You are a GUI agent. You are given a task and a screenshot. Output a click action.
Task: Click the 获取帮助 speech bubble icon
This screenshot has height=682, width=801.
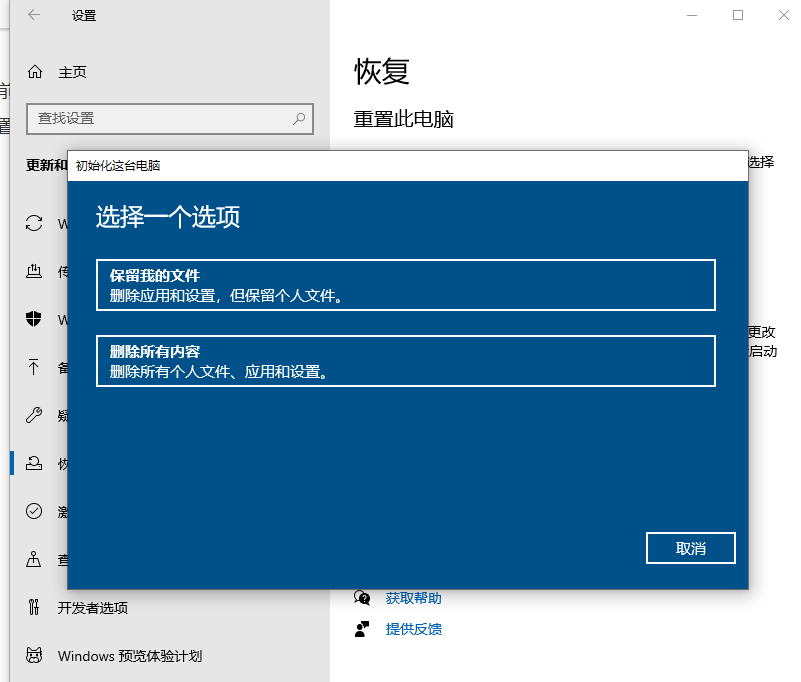click(x=362, y=597)
